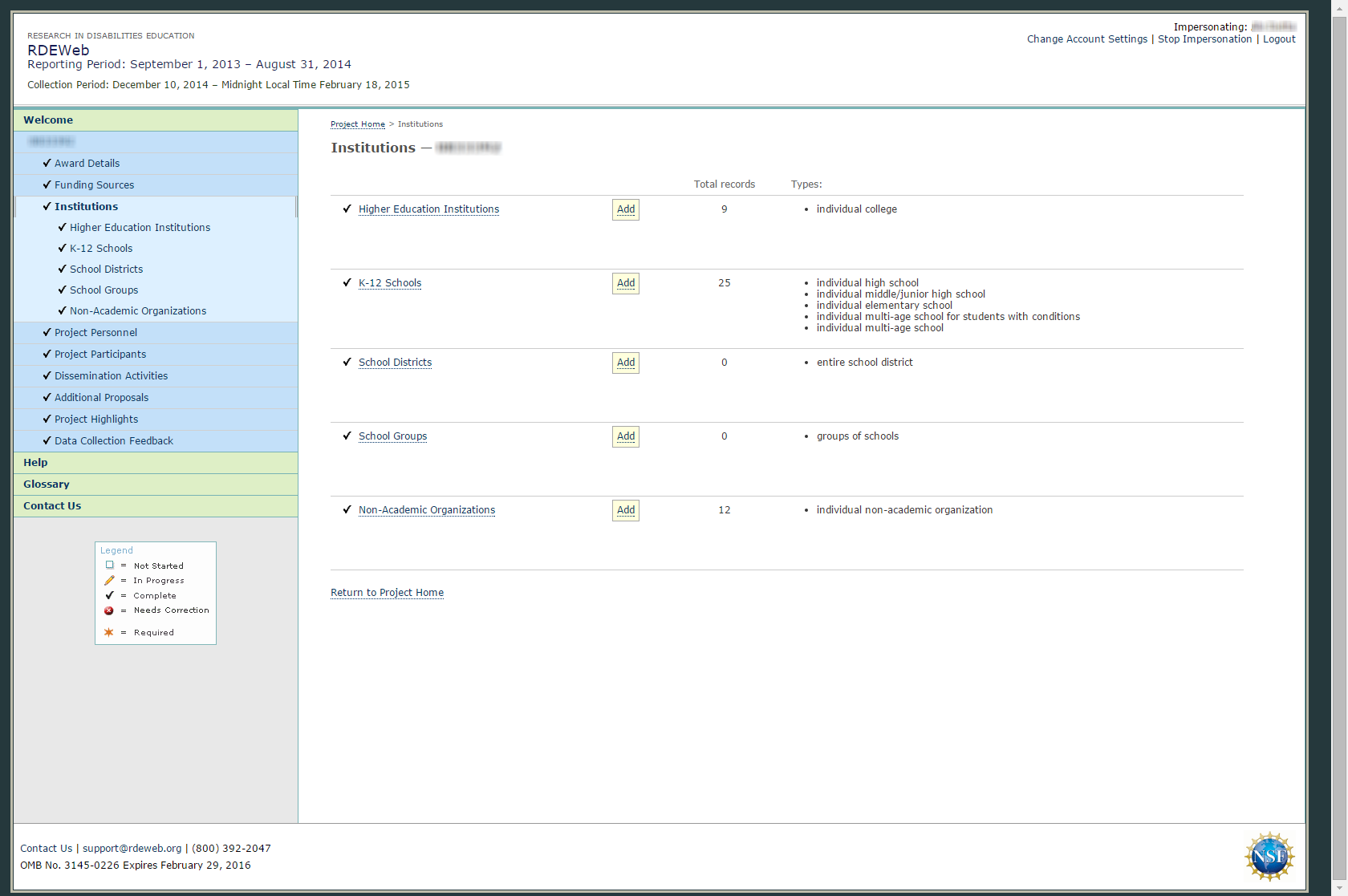1348x896 pixels.
Task: Add a Higher Education Institutions record
Action: [625, 209]
